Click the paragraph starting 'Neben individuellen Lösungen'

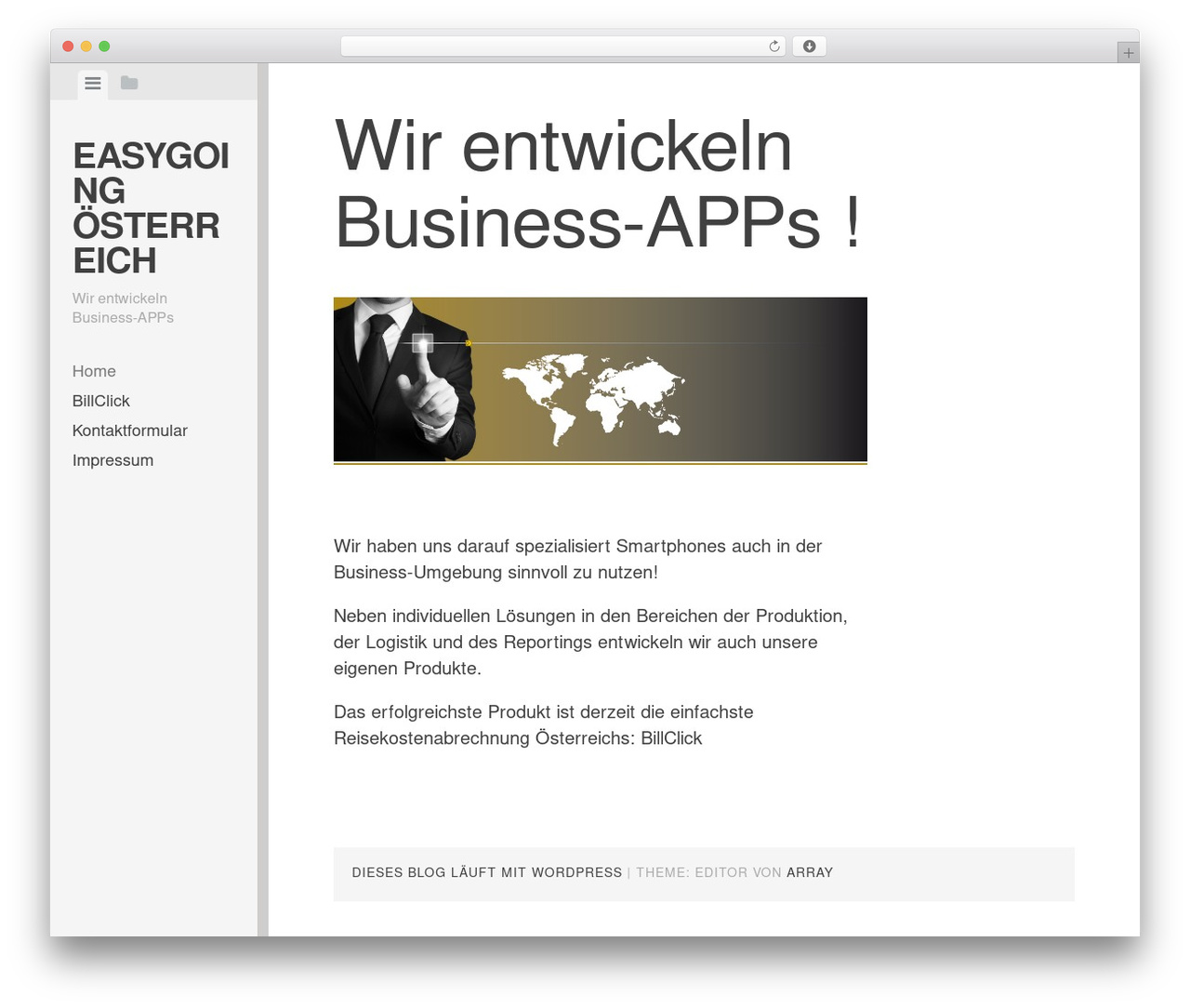590,642
